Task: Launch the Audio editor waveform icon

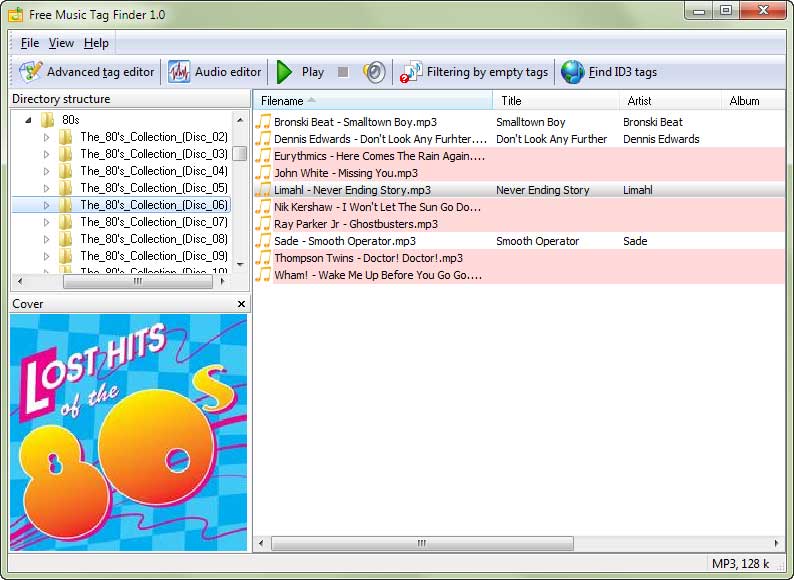Action: [179, 71]
